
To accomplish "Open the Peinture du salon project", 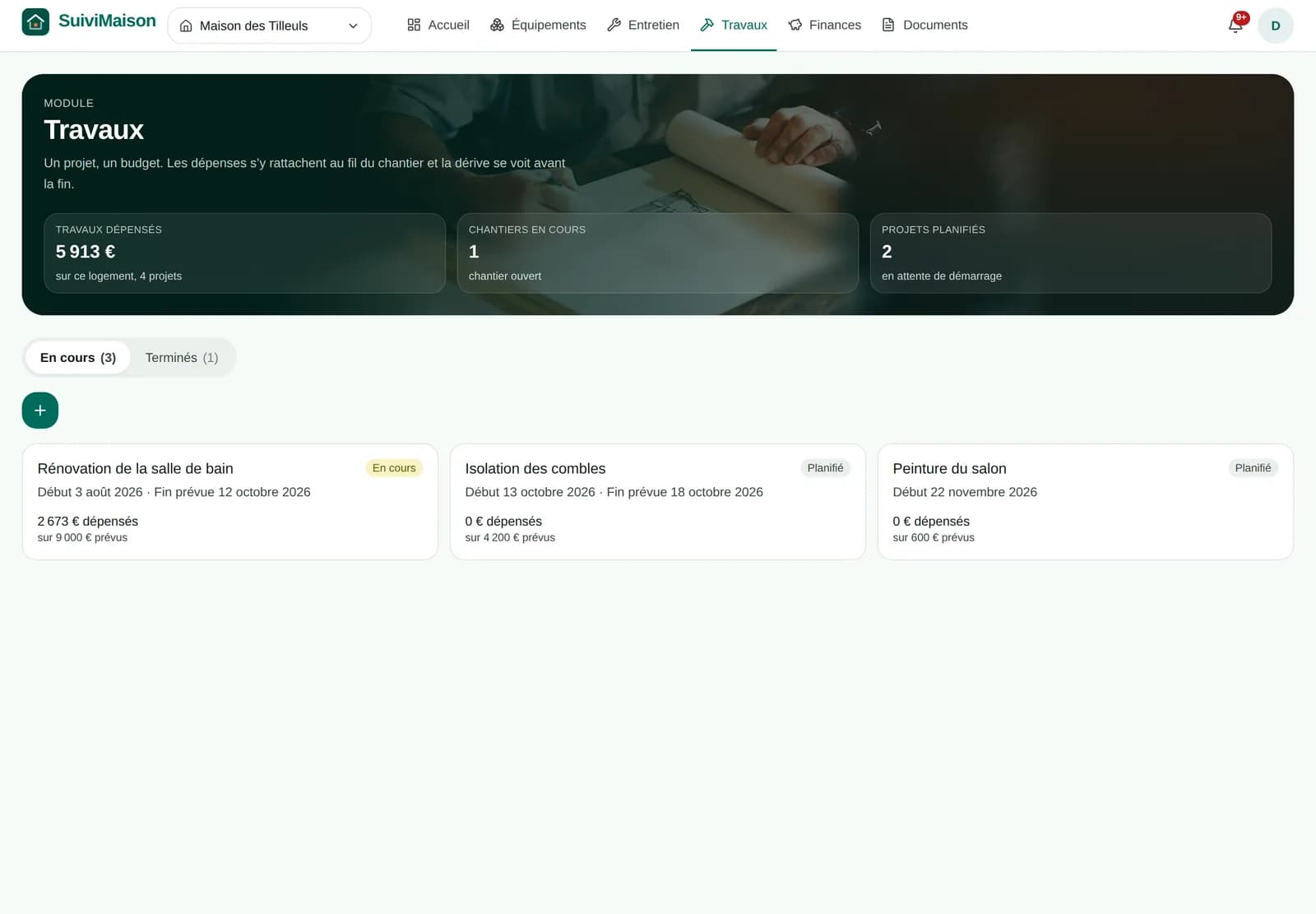I will coord(1086,502).
